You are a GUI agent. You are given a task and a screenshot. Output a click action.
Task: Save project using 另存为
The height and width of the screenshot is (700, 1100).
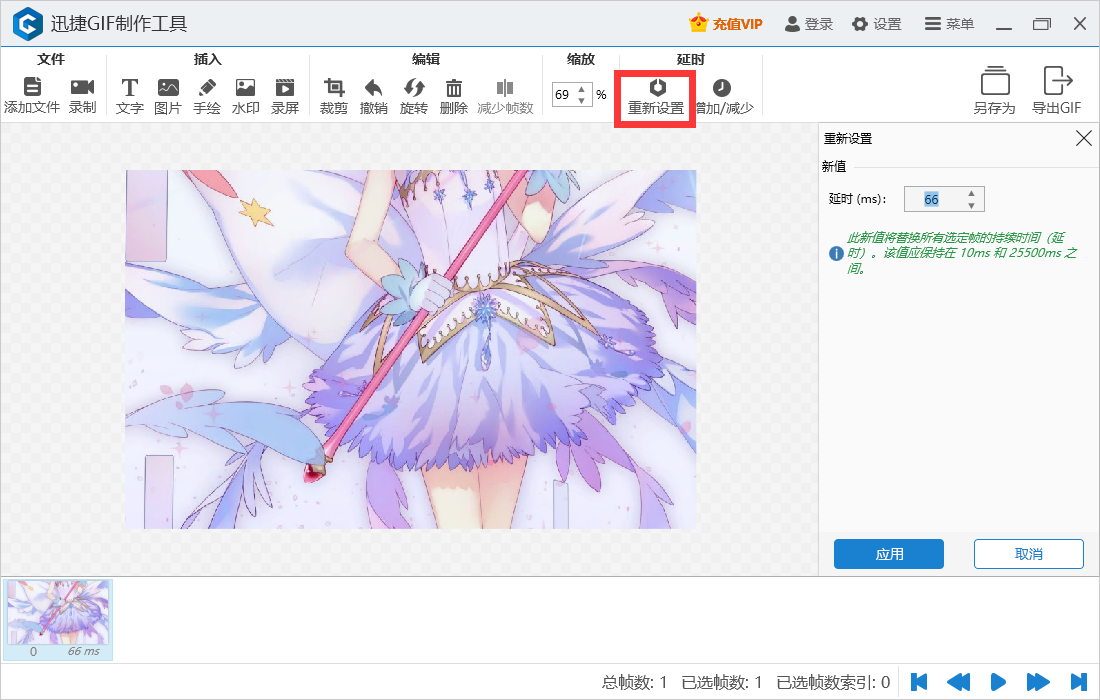(995, 90)
